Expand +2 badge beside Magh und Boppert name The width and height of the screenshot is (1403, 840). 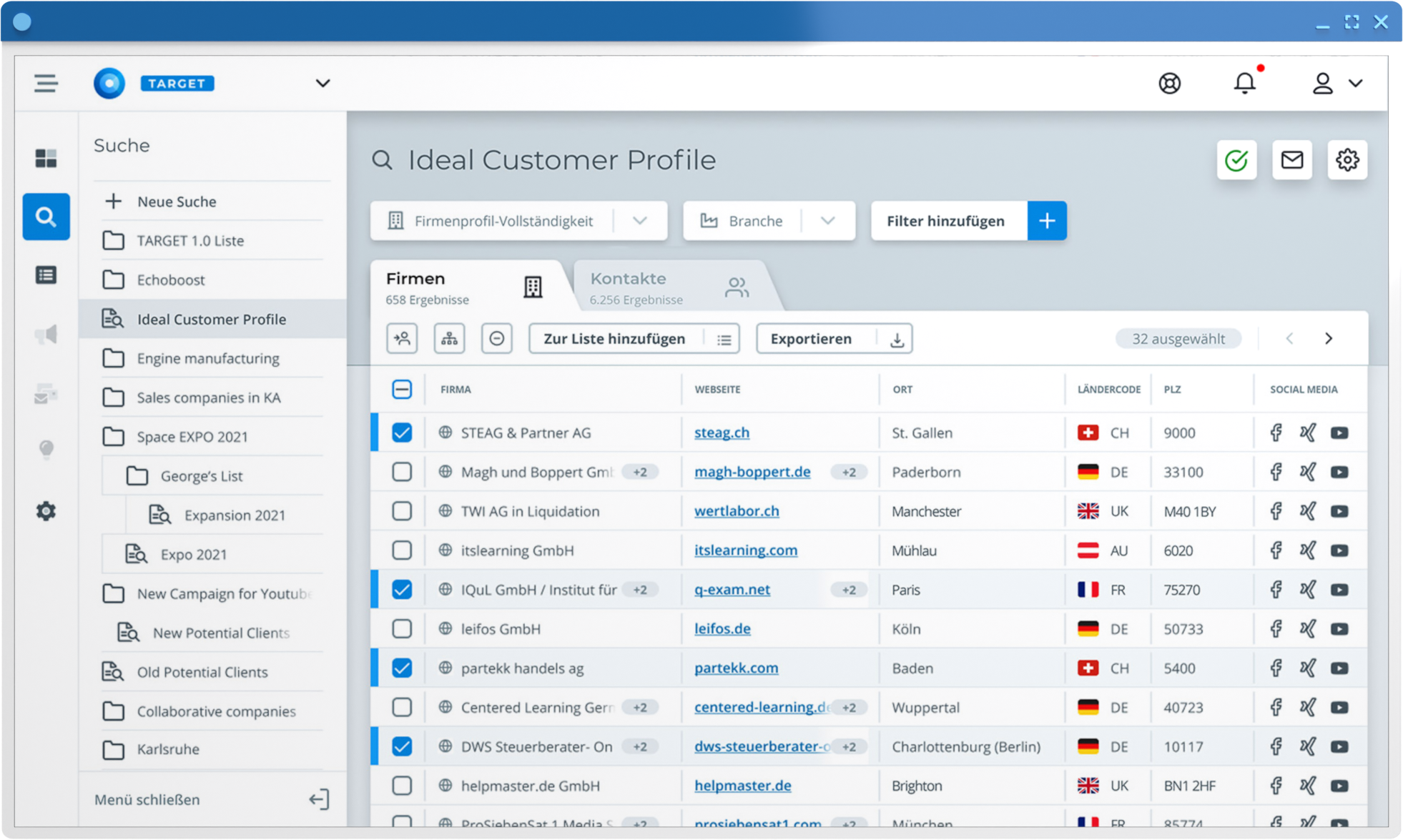(x=639, y=472)
